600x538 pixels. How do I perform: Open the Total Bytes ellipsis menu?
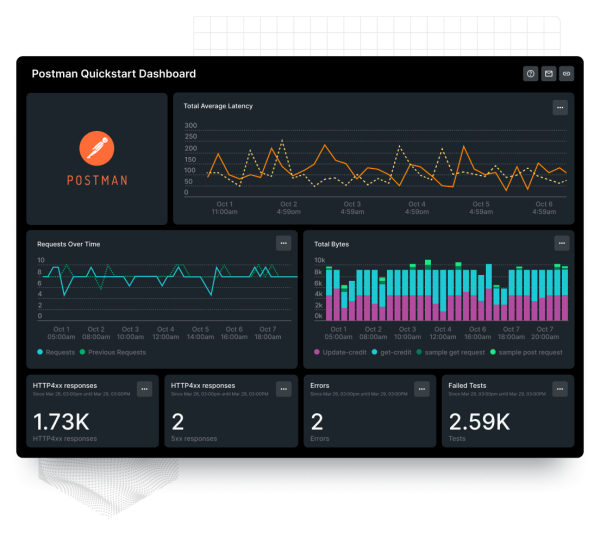coord(562,243)
